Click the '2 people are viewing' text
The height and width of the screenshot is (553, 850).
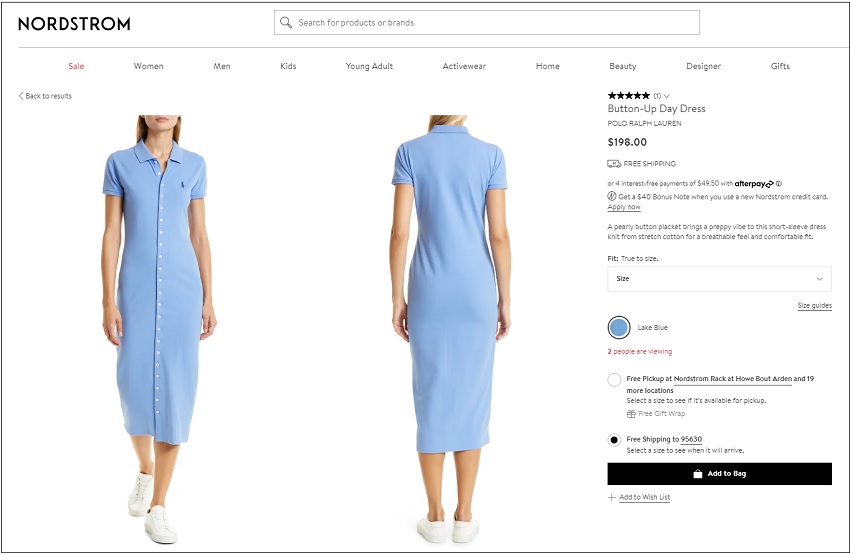[640, 351]
